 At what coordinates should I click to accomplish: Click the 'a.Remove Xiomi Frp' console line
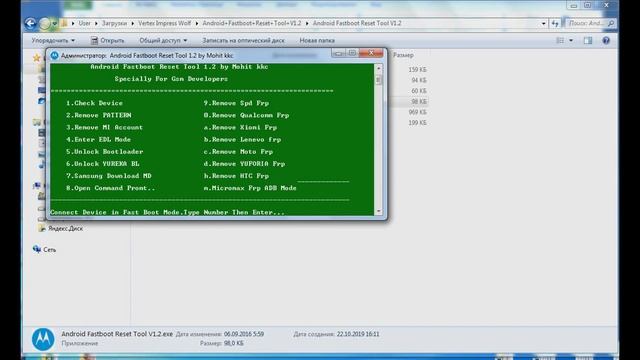tap(240, 127)
